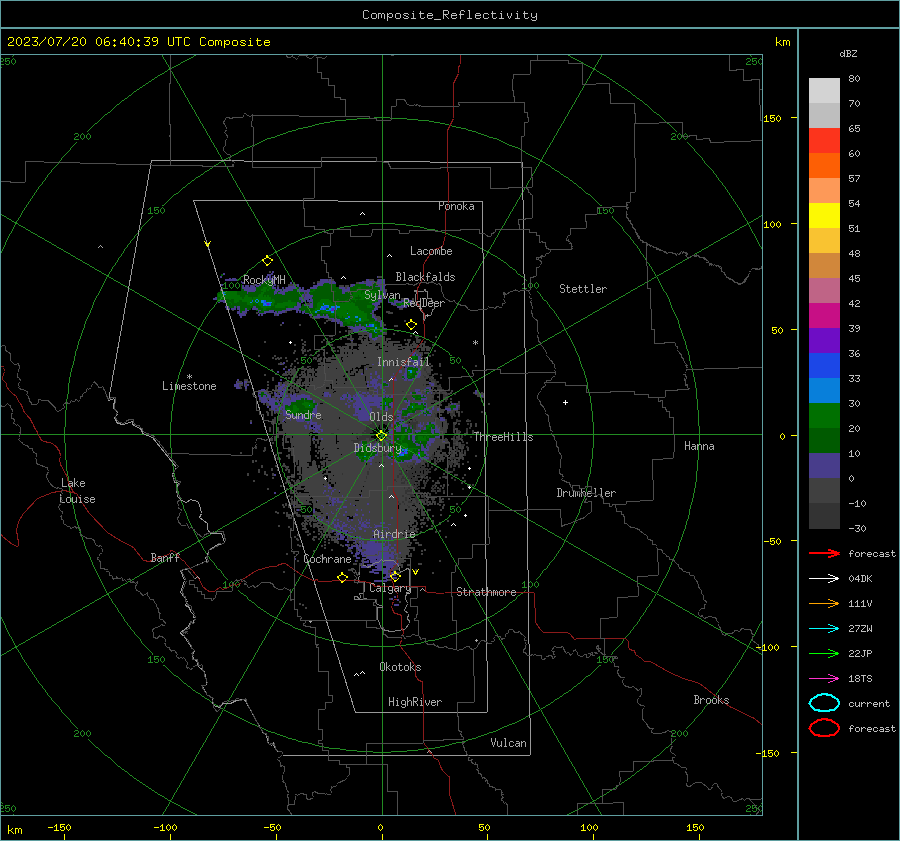Click the Banff label
This screenshot has height=841, width=900.
click(165, 558)
